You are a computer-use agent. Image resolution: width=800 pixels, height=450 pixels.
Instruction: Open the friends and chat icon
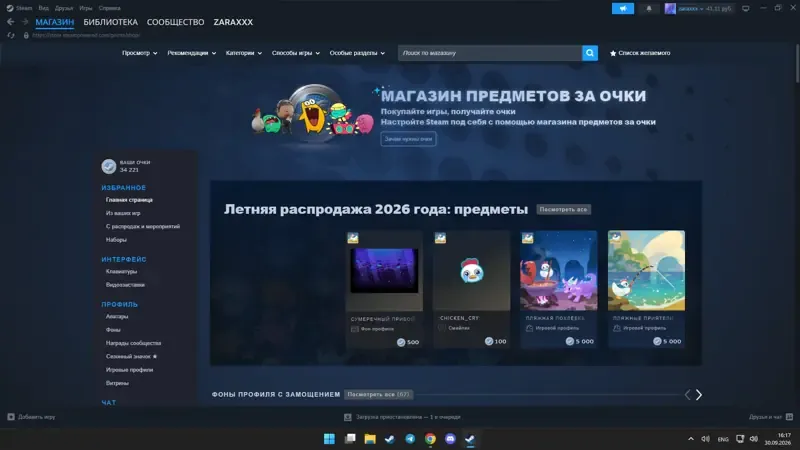click(x=789, y=417)
